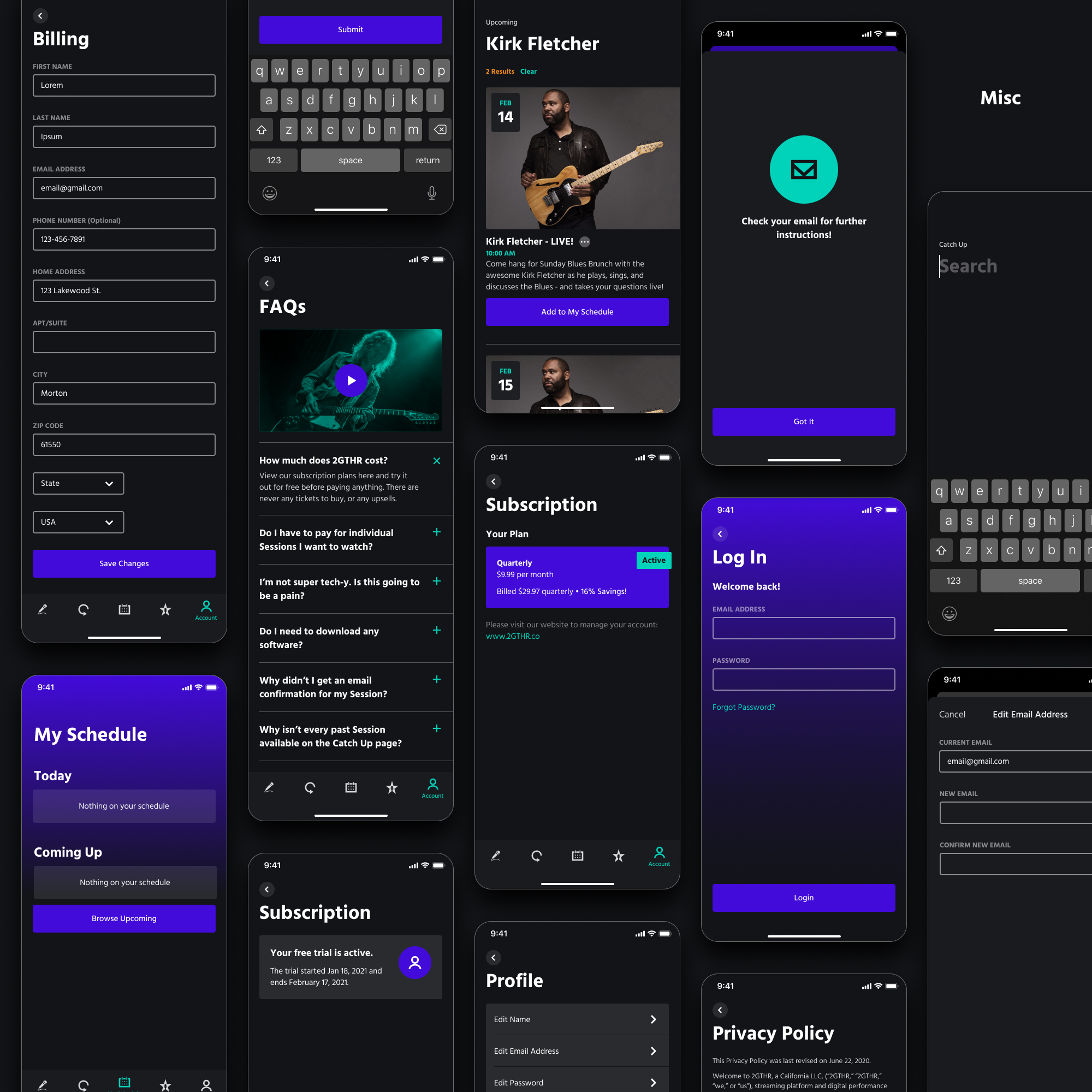Image resolution: width=1092 pixels, height=1092 pixels.
Task: Click Forgot Password? link
Action: (743, 707)
